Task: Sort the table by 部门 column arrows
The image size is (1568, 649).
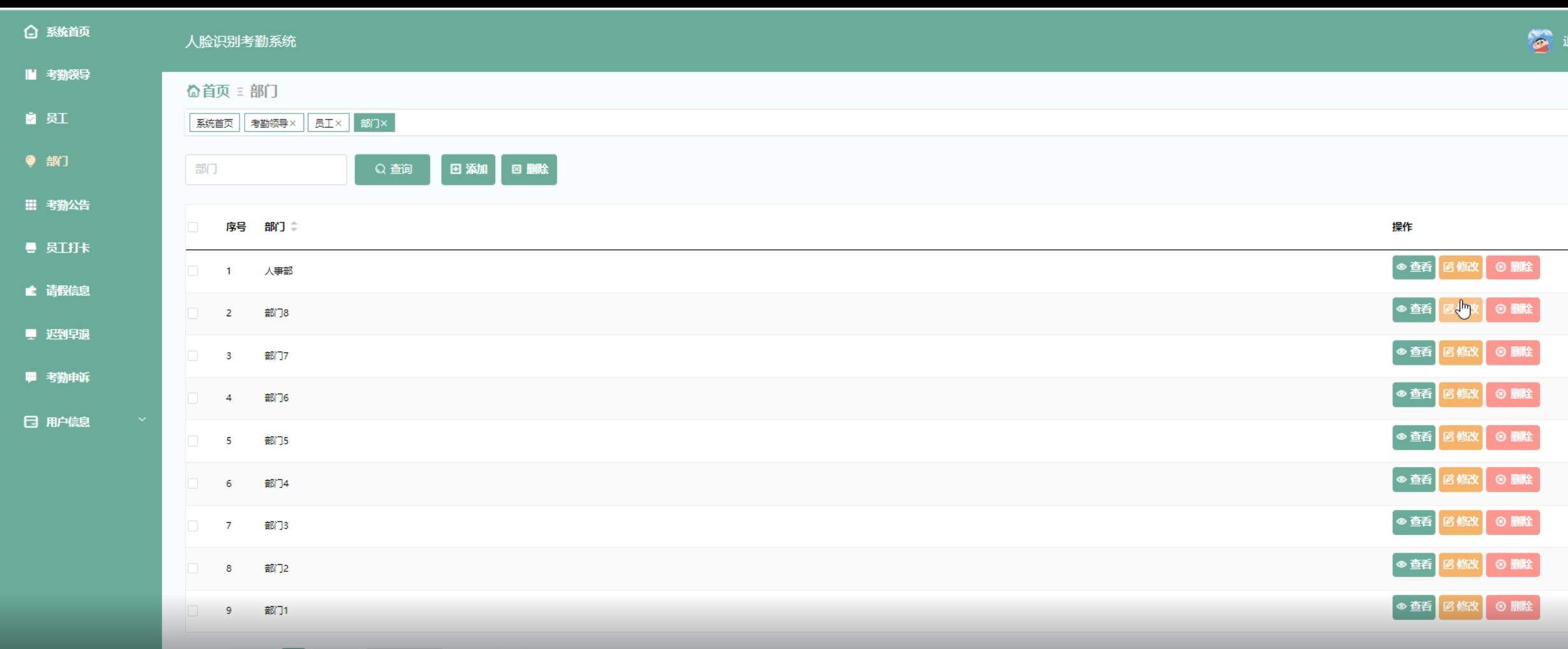Action: 294,226
